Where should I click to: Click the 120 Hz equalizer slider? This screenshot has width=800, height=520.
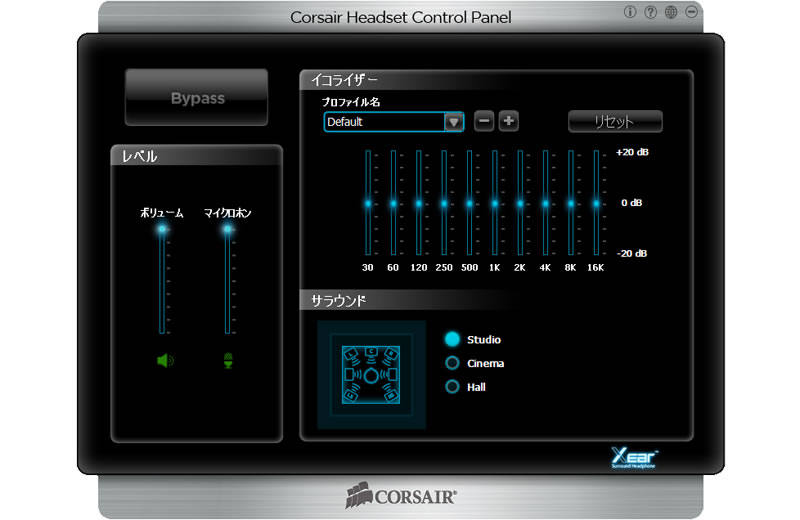point(418,203)
